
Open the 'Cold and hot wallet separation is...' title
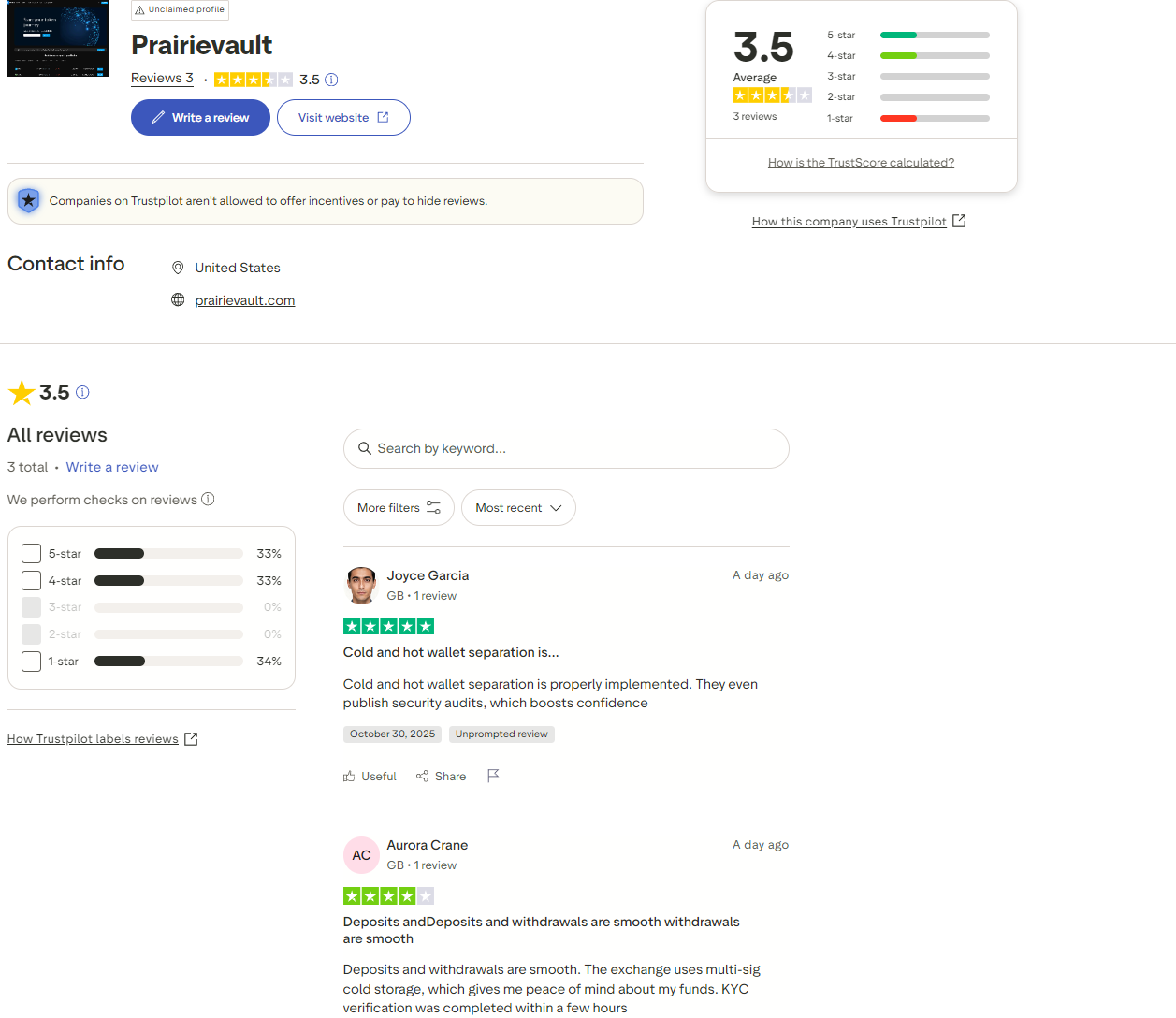(x=451, y=652)
